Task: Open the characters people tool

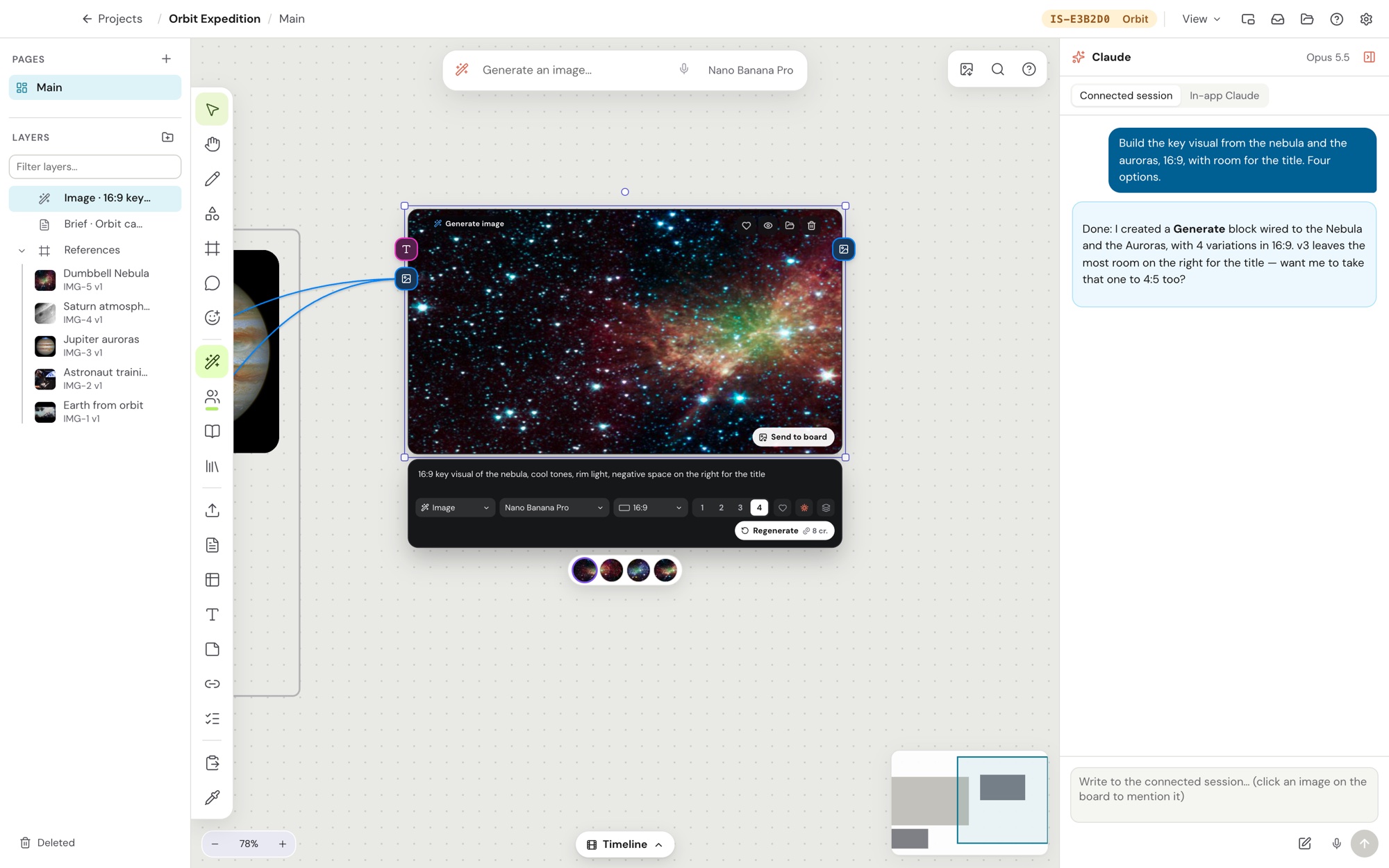Action: [213, 397]
